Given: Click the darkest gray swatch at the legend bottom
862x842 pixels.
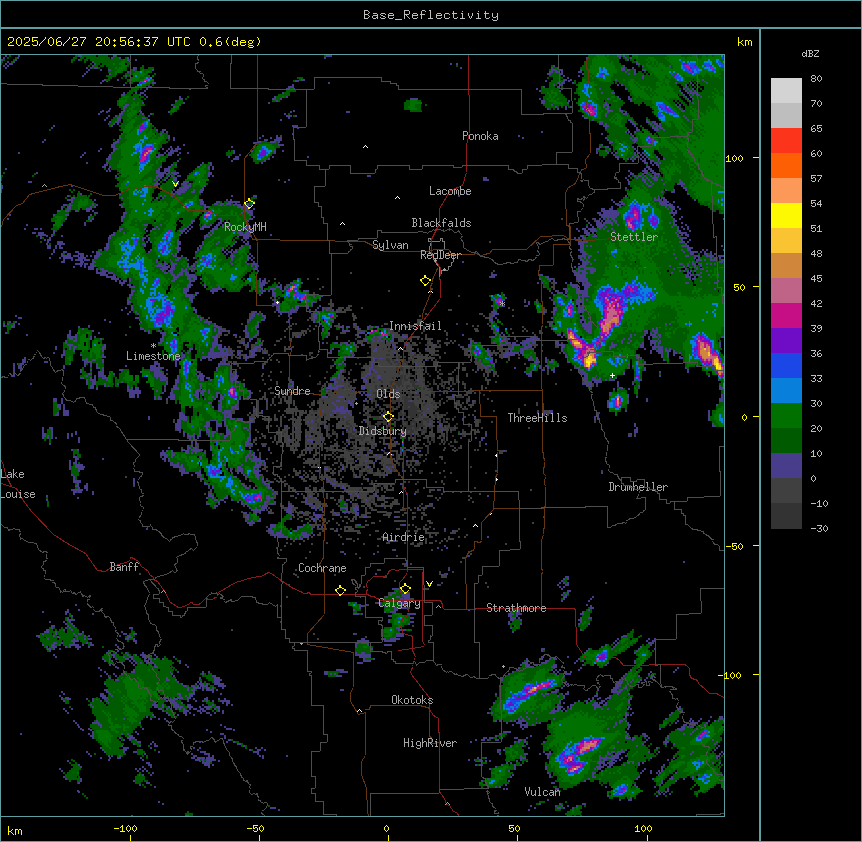Looking at the screenshot, I should tap(786, 516).
